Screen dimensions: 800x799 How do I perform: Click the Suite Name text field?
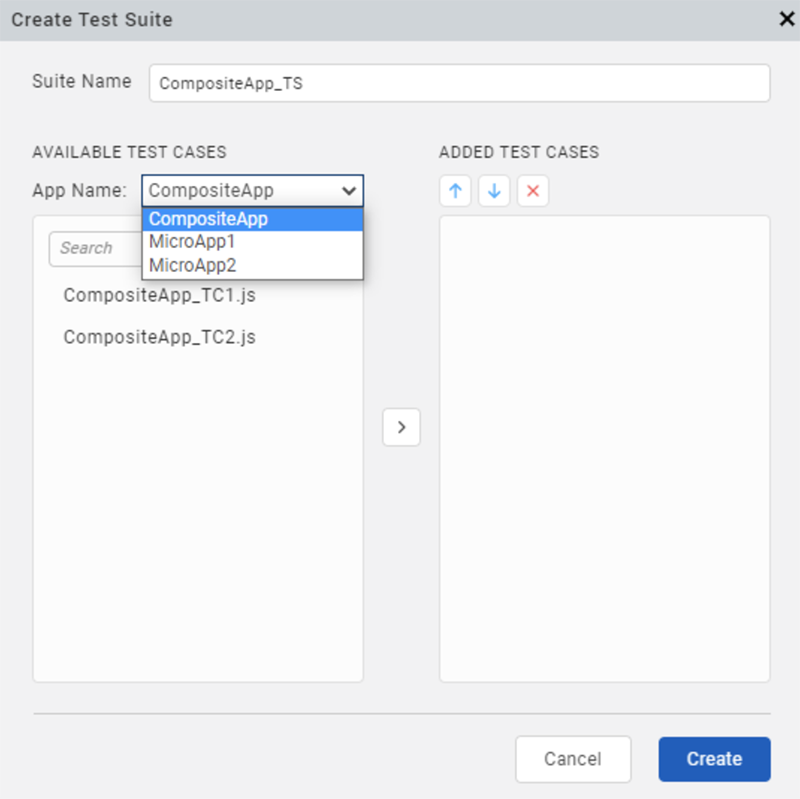coord(459,84)
